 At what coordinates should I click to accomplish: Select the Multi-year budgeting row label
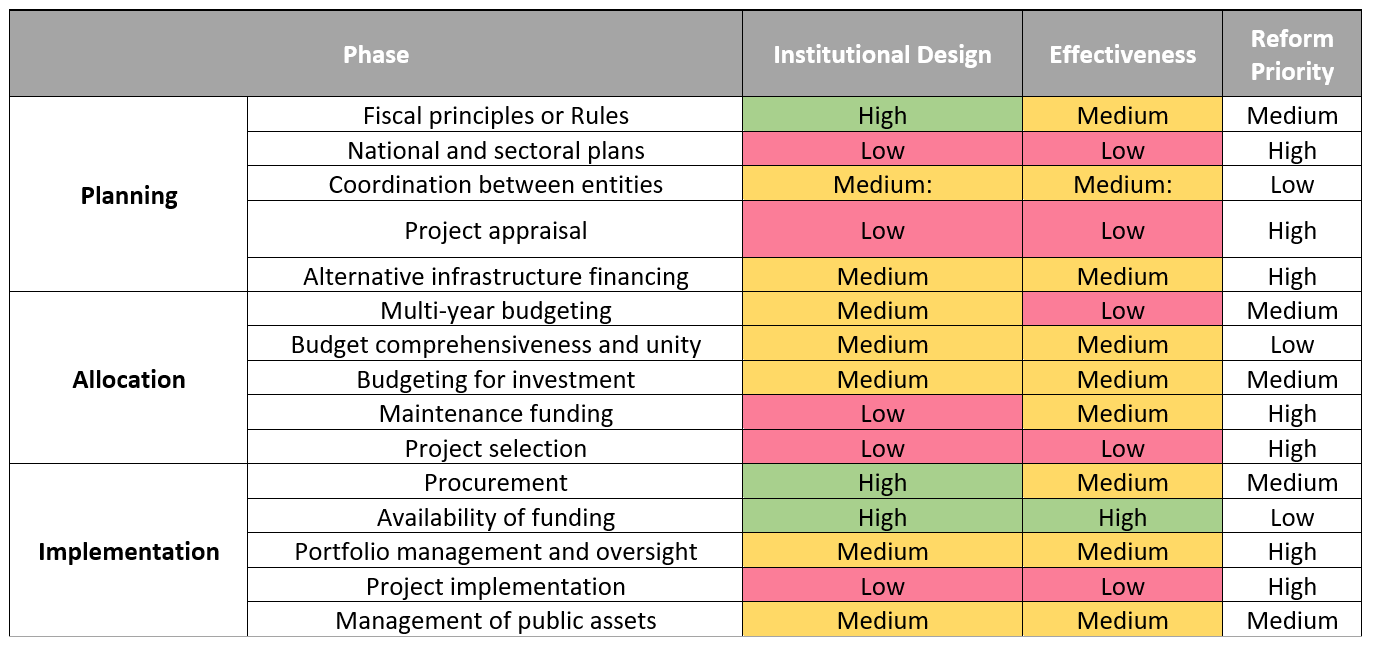[x=496, y=310]
